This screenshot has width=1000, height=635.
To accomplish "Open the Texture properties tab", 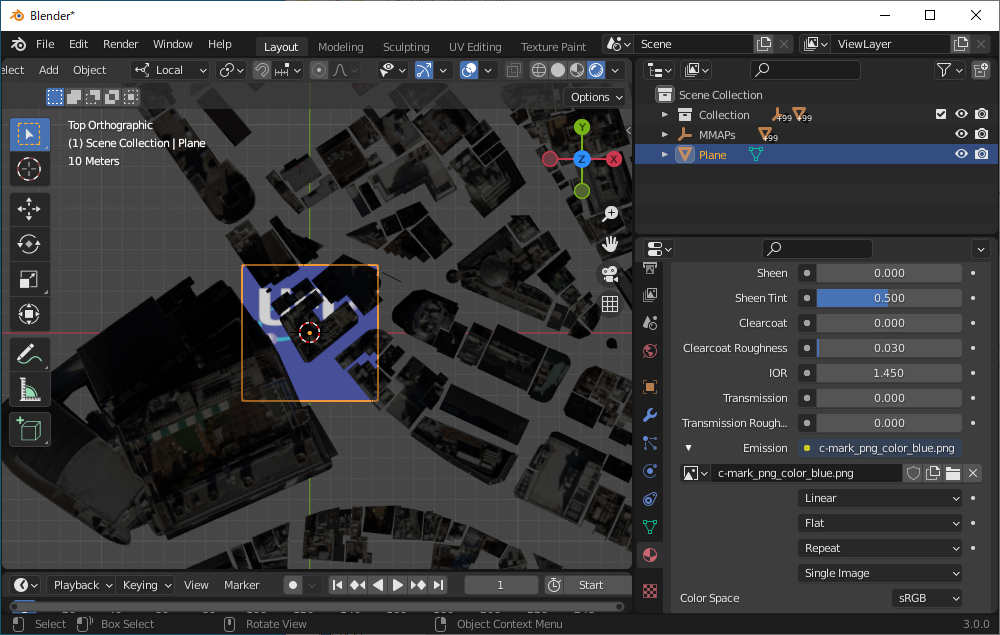I will click(x=650, y=591).
